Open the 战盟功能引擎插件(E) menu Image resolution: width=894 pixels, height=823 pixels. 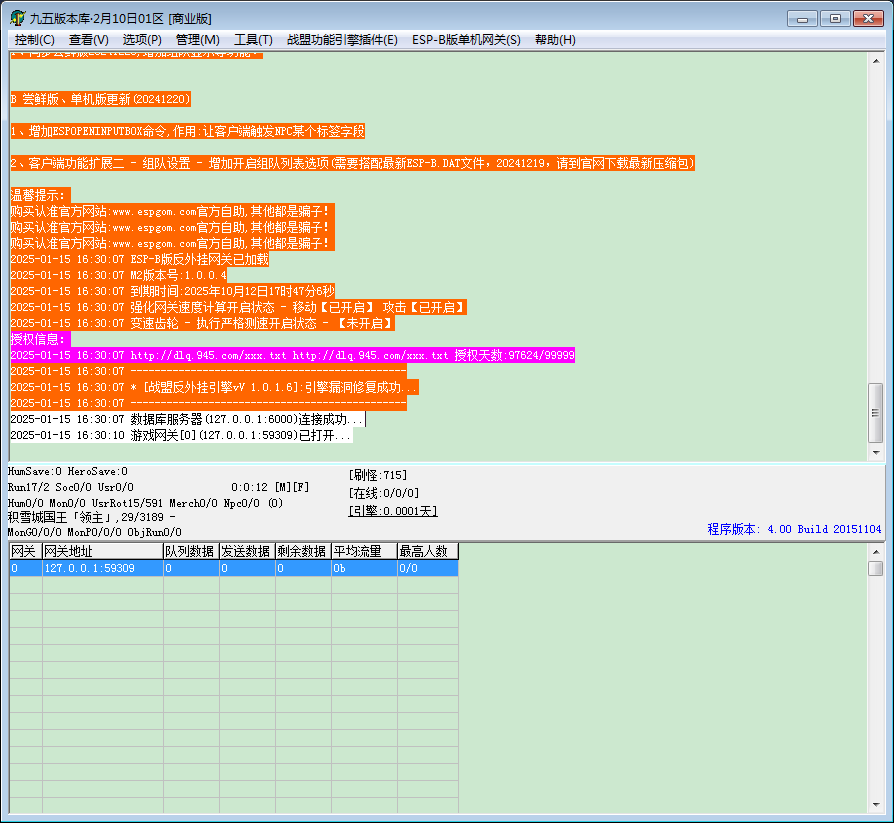click(342, 40)
